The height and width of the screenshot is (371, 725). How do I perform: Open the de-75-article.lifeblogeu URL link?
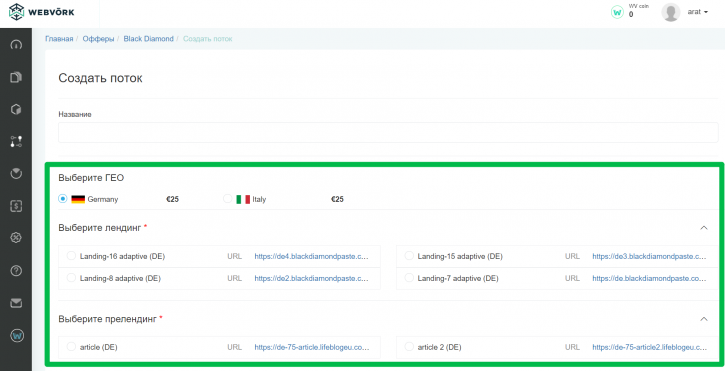pyautogui.click(x=312, y=347)
